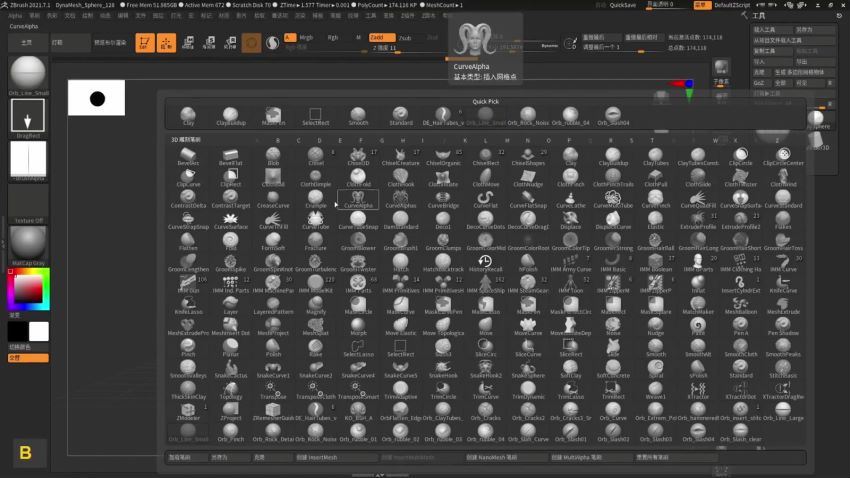Pick a hue in the color picker square

29,289
